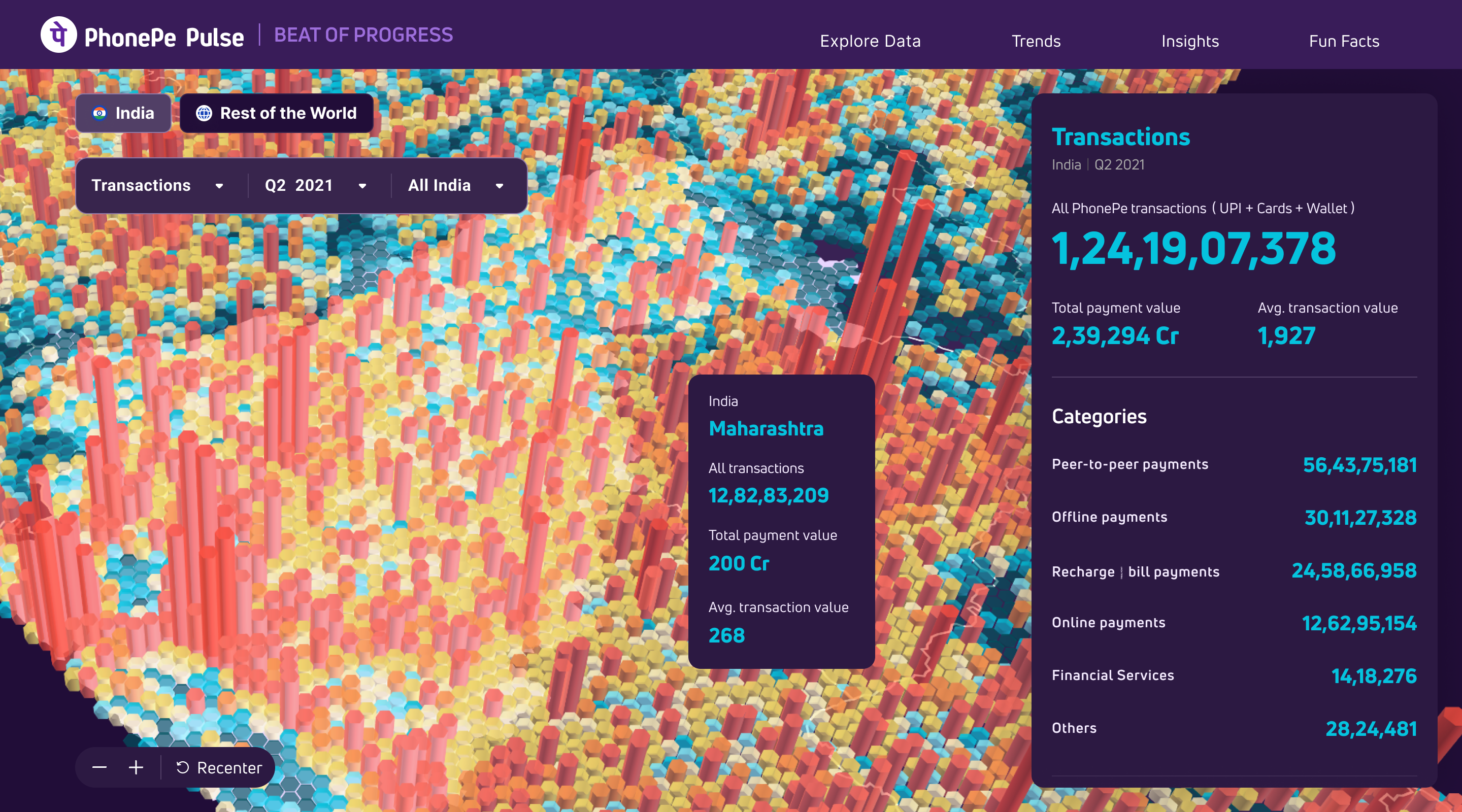Go to the Trends menu item
1462x812 pixels.
pyautogui.click(x=1036, y=41)
